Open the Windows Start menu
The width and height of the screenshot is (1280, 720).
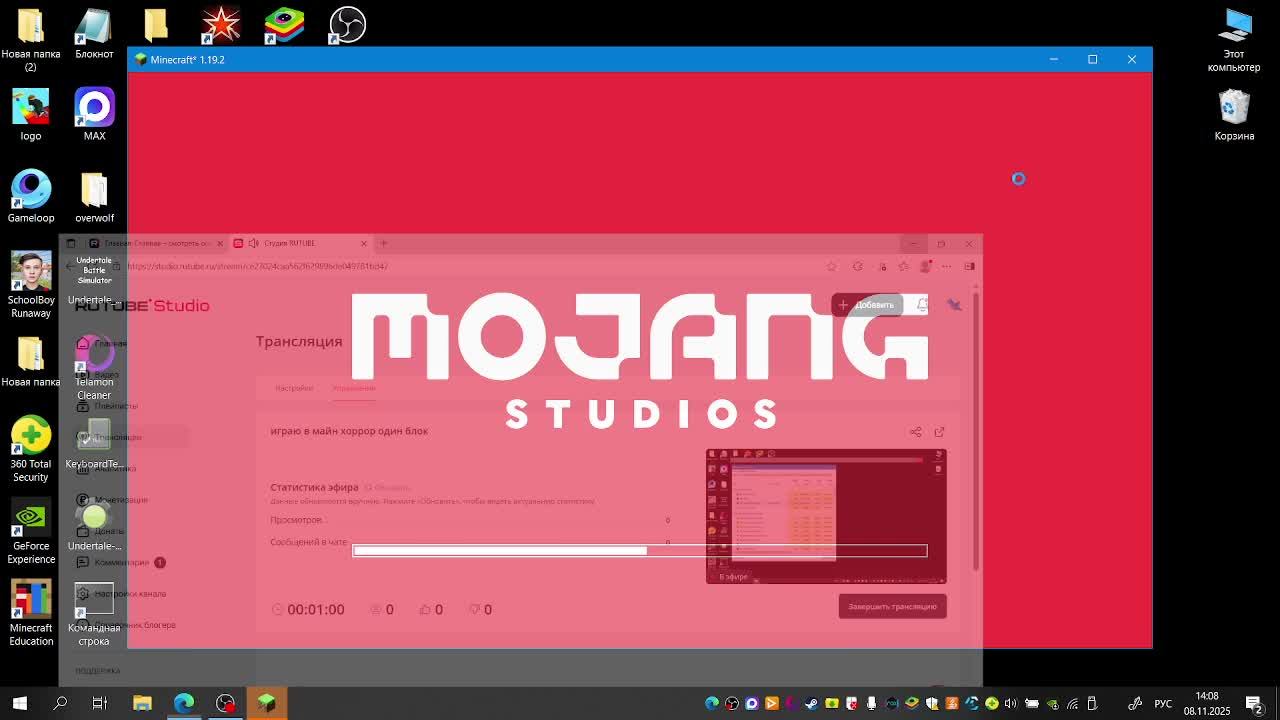(x=20, y=703)
